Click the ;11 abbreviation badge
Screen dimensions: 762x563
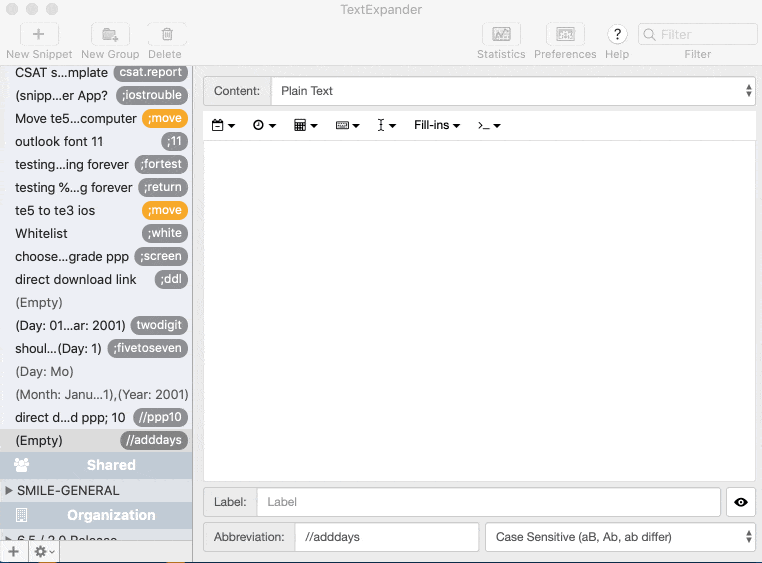tap(174, 141)
